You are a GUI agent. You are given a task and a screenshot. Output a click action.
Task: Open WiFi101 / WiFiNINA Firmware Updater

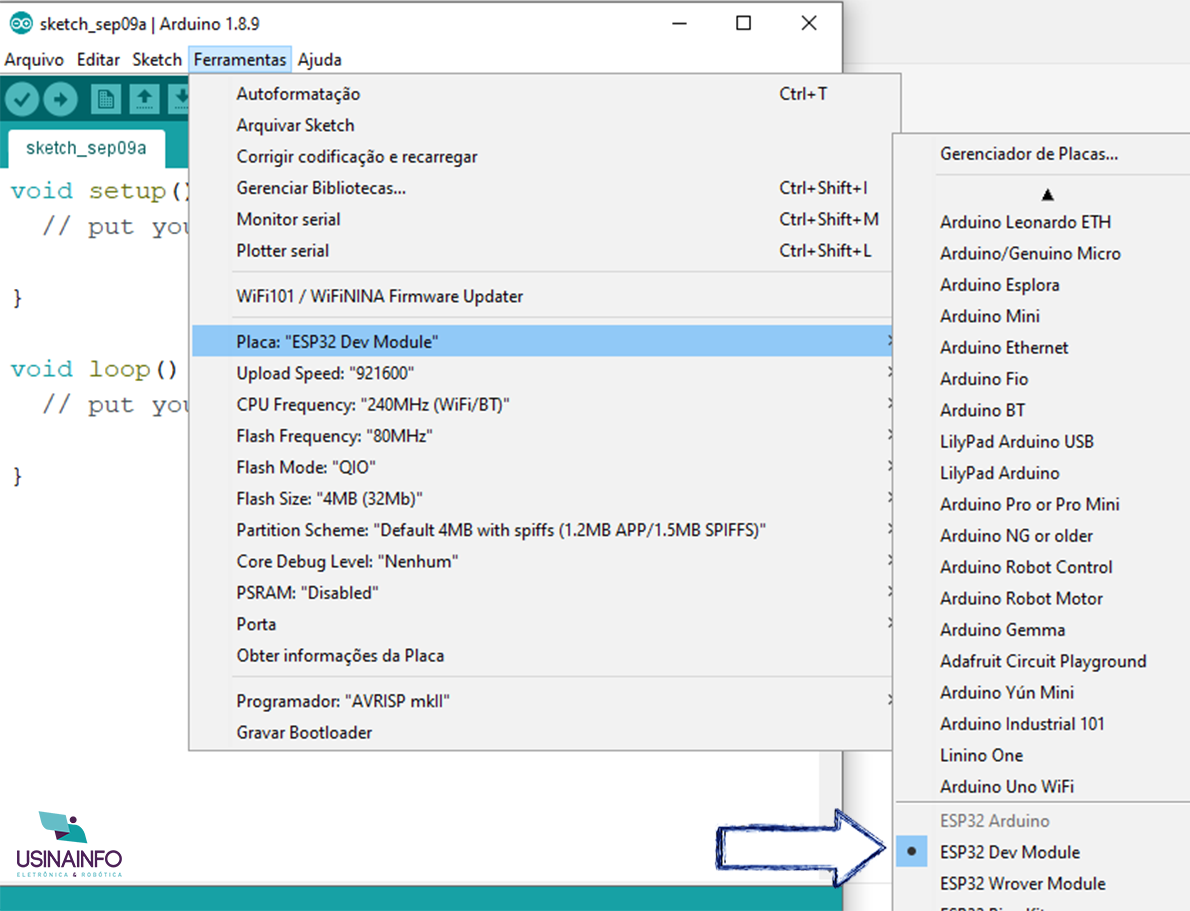point(541,296)
